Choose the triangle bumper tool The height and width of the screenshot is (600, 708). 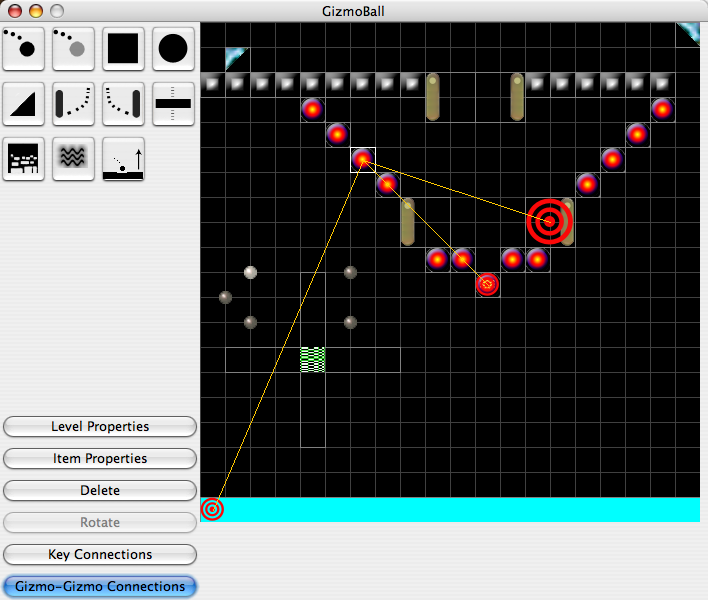pyautogui.click(x=23, y=103)
